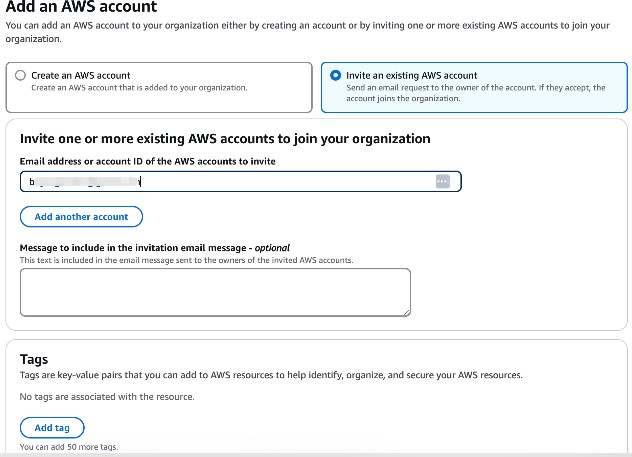Click the Invite one or more existing accounts heading

(x=225, y=139)
